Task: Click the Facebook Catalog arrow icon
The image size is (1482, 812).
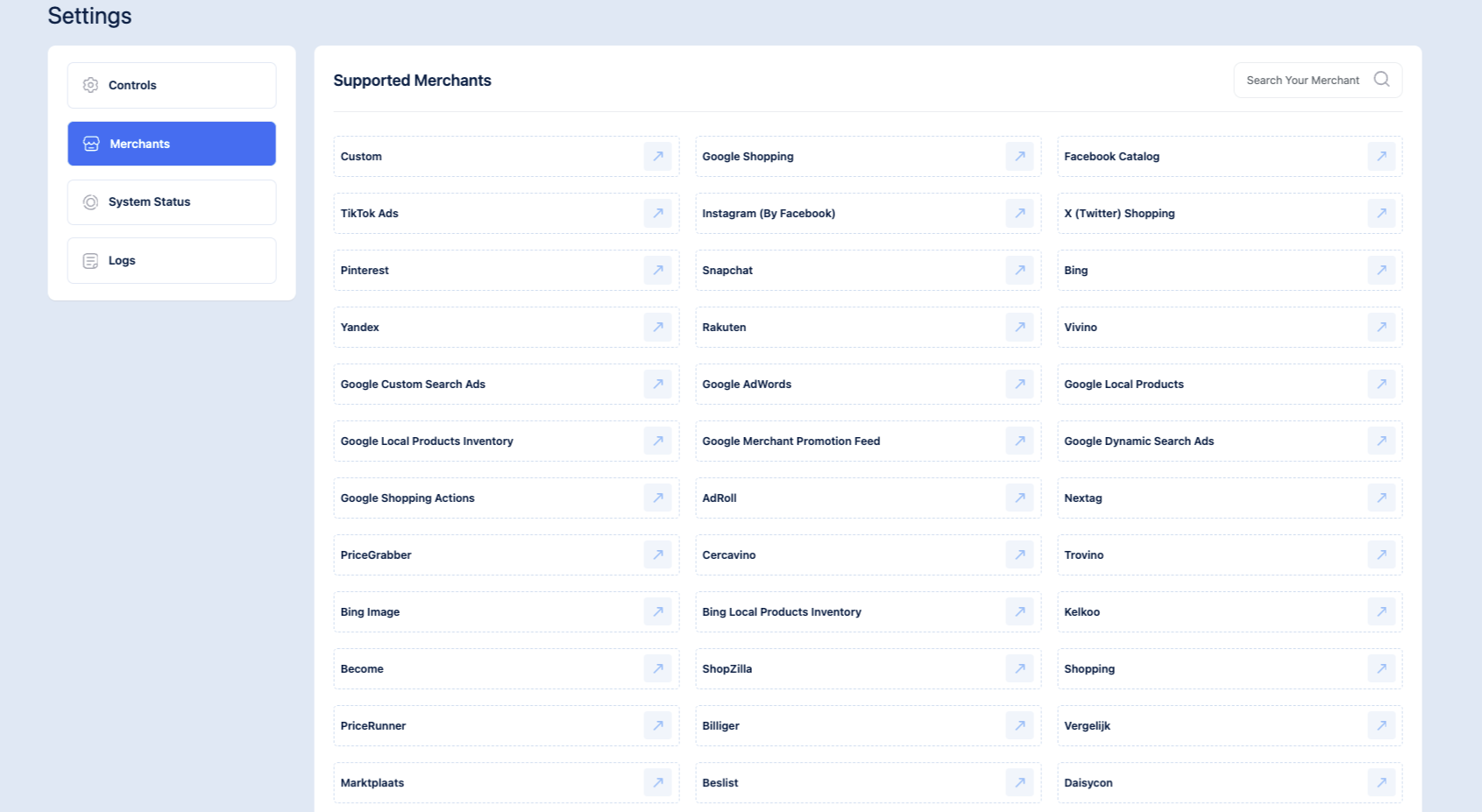Action: point(1381,156)
